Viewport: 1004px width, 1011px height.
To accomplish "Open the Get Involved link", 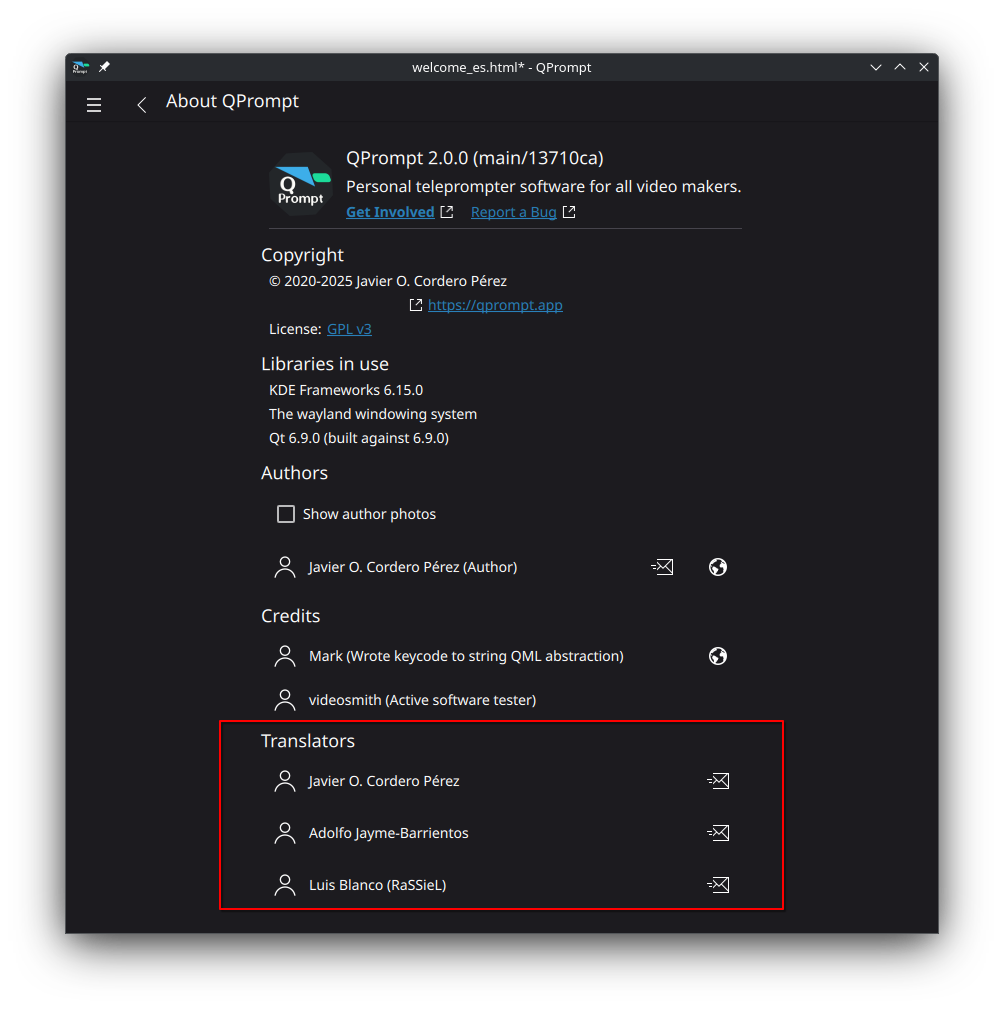I will pos(390,212).
